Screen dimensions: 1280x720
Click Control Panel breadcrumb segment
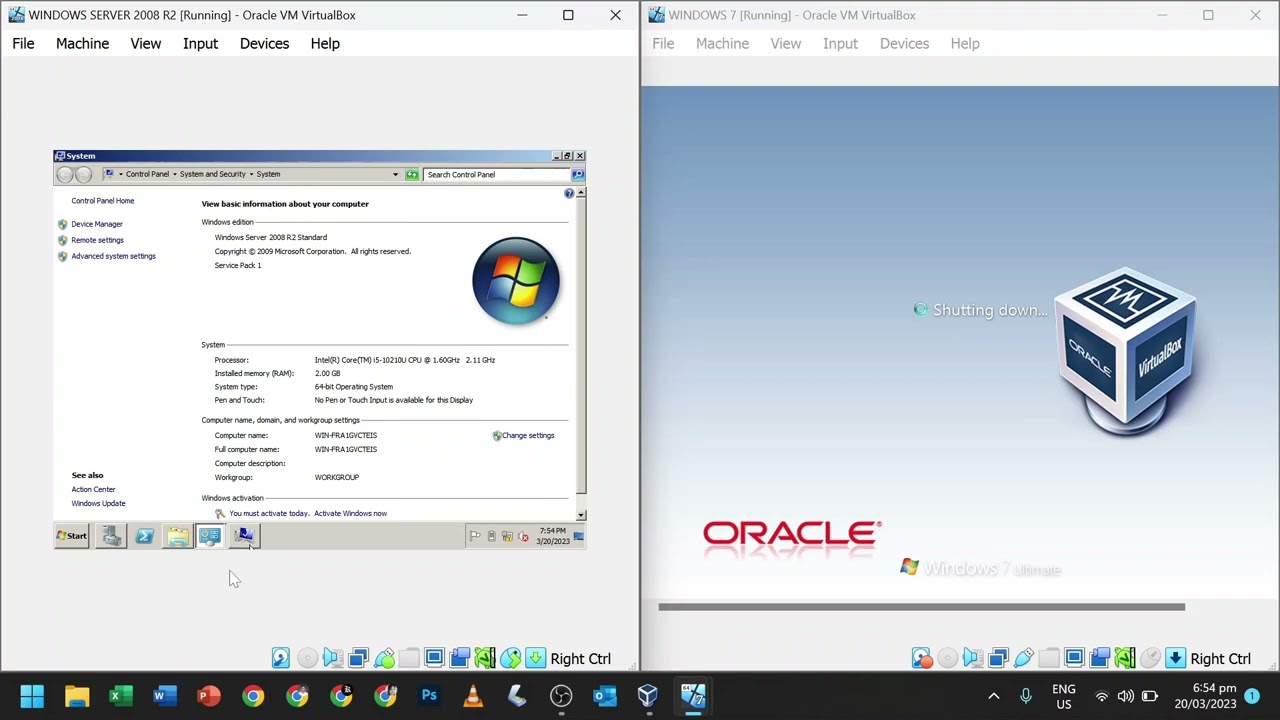147,174
